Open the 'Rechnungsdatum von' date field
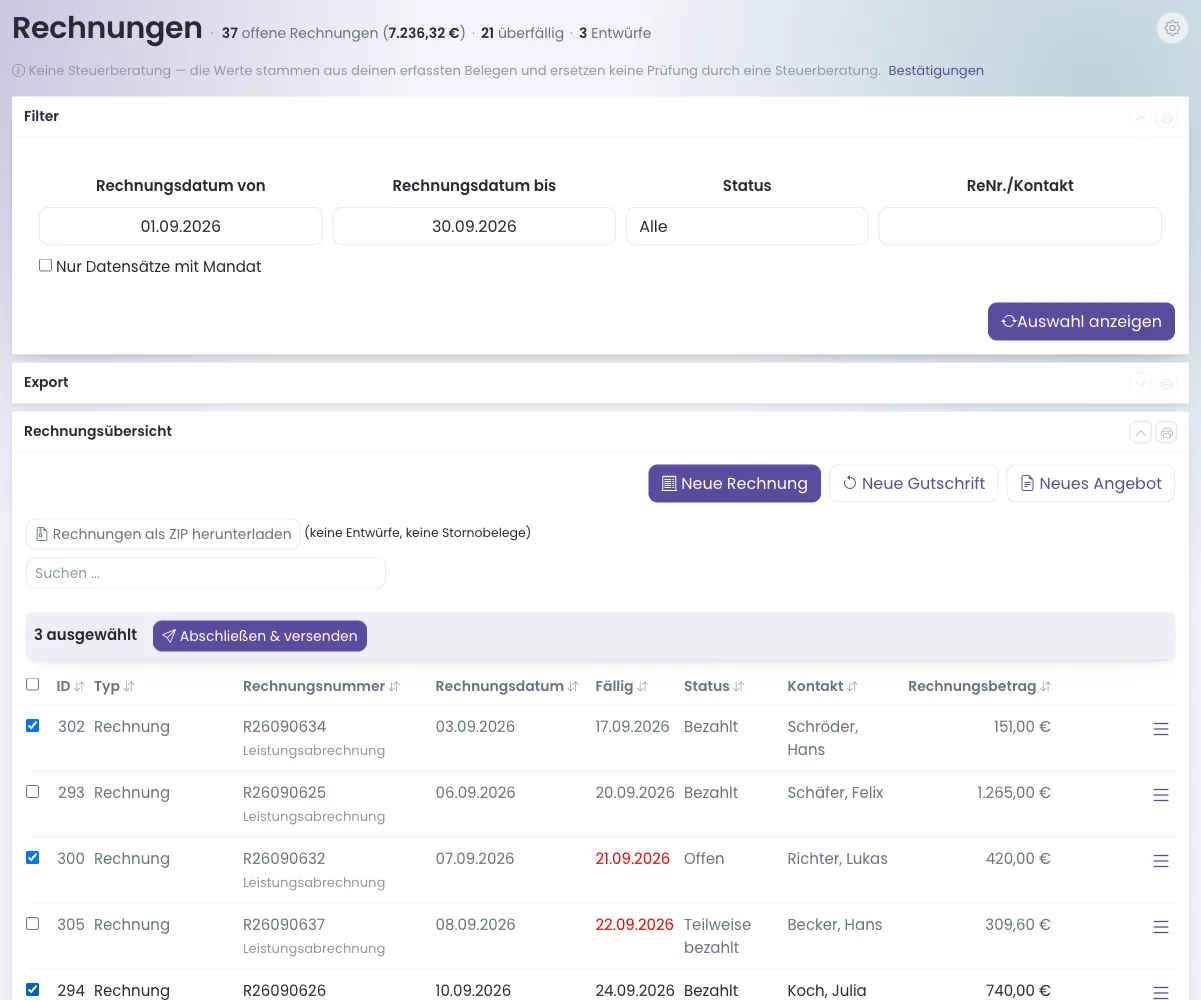 pos(181,226)
